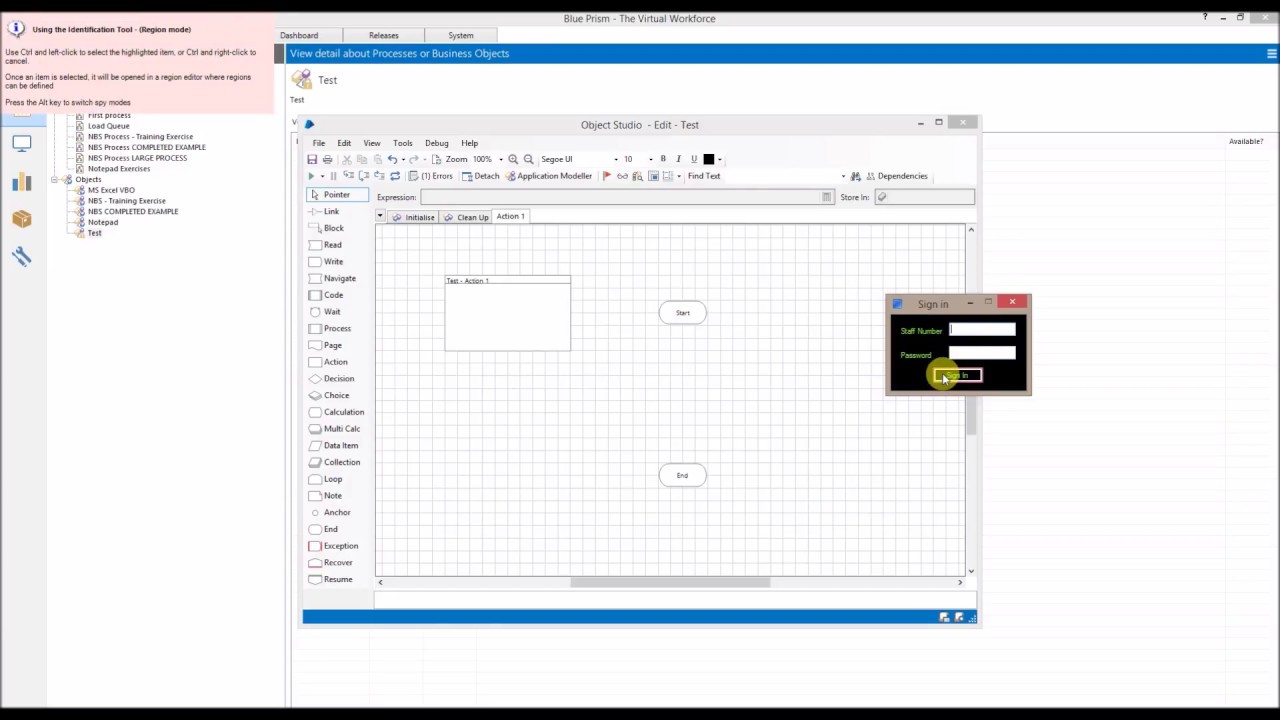Image resolution: width=1280 pixels, height=720 pixels.
Task: Toggle the red breakpoint flag icon
Action: pos(606,176)
